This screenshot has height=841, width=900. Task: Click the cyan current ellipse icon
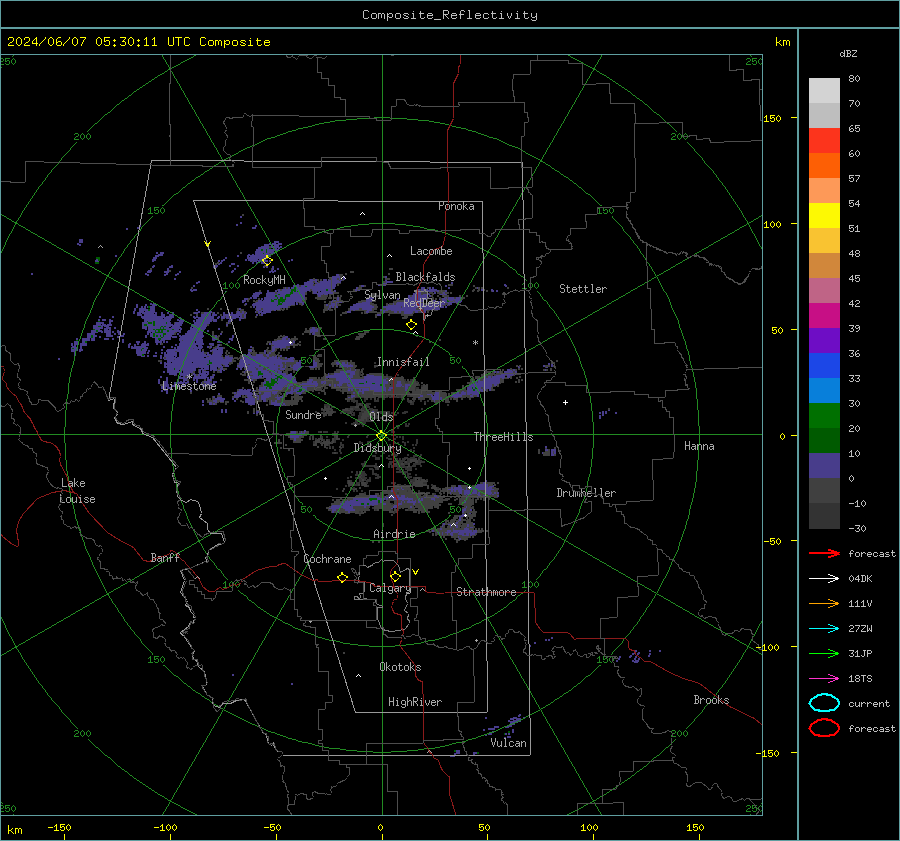(824, 703)
